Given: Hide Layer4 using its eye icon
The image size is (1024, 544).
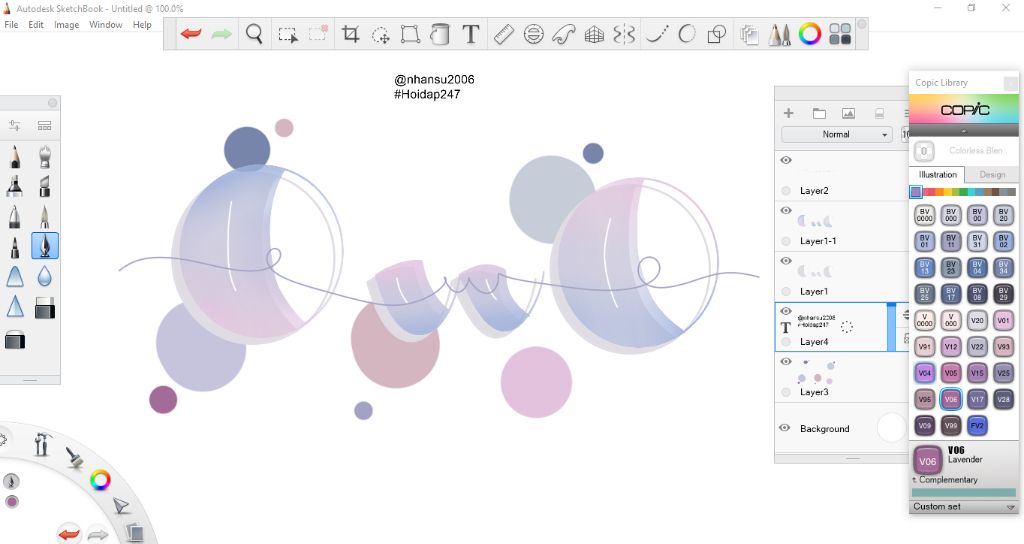Looking at the screenshot, I should pyautogui.click(x=786, y=311).
